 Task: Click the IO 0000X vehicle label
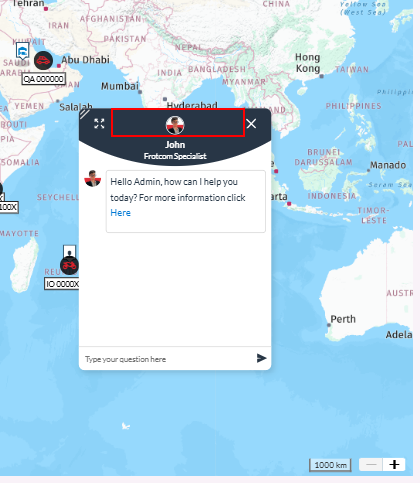(62, 284)
